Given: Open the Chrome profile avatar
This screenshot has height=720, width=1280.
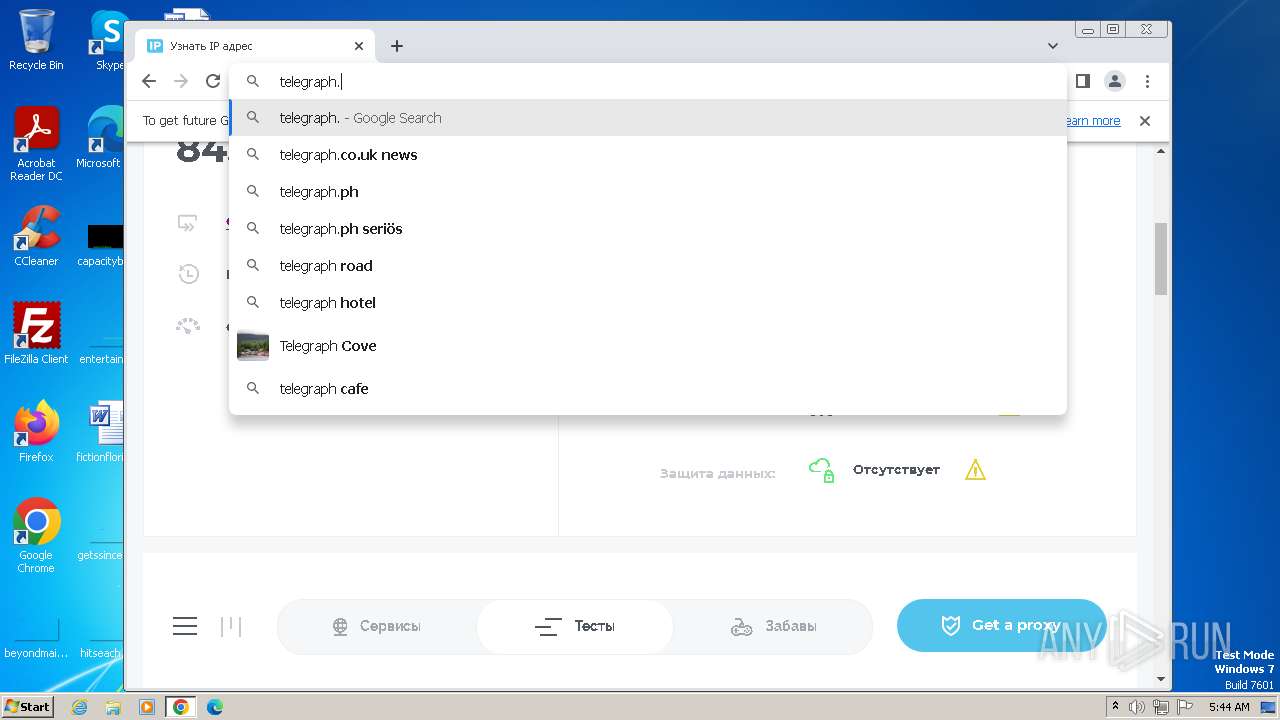Looking at the screenshot, I should point(1115,81).
